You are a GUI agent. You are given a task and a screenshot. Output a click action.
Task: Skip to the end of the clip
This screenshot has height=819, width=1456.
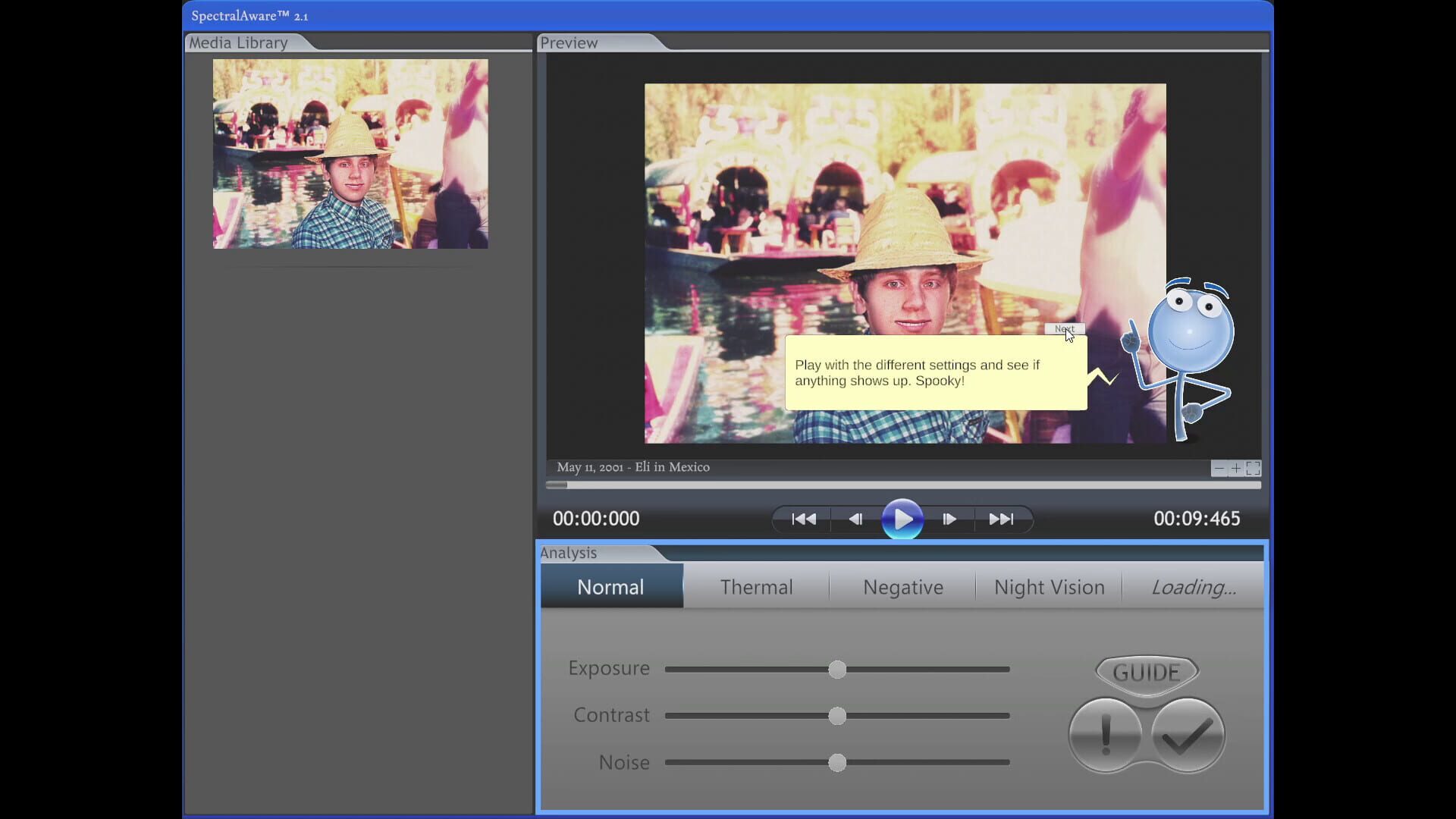coord(1002,519)
